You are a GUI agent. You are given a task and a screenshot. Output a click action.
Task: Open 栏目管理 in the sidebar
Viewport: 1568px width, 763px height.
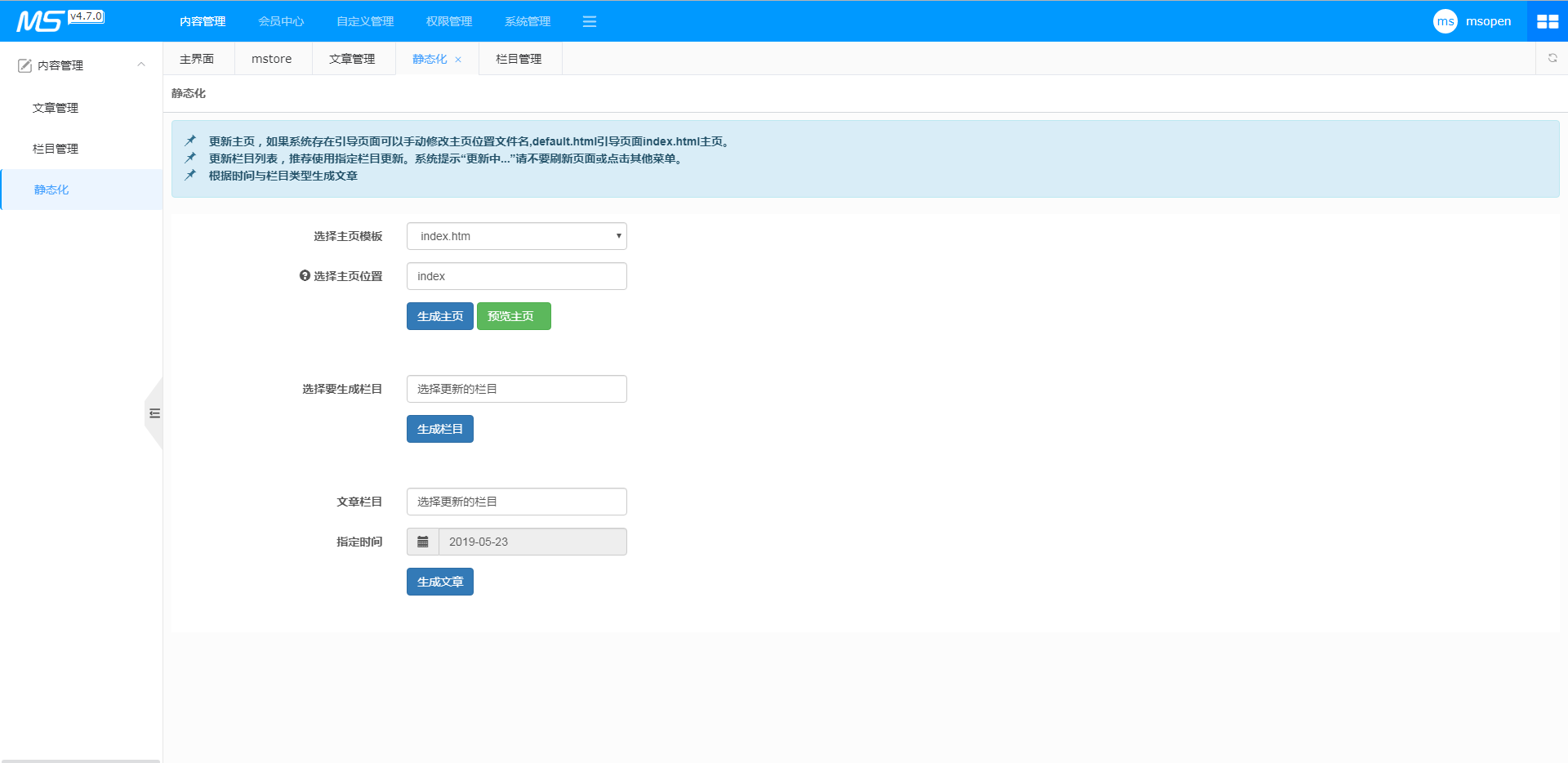click(56, 149)
